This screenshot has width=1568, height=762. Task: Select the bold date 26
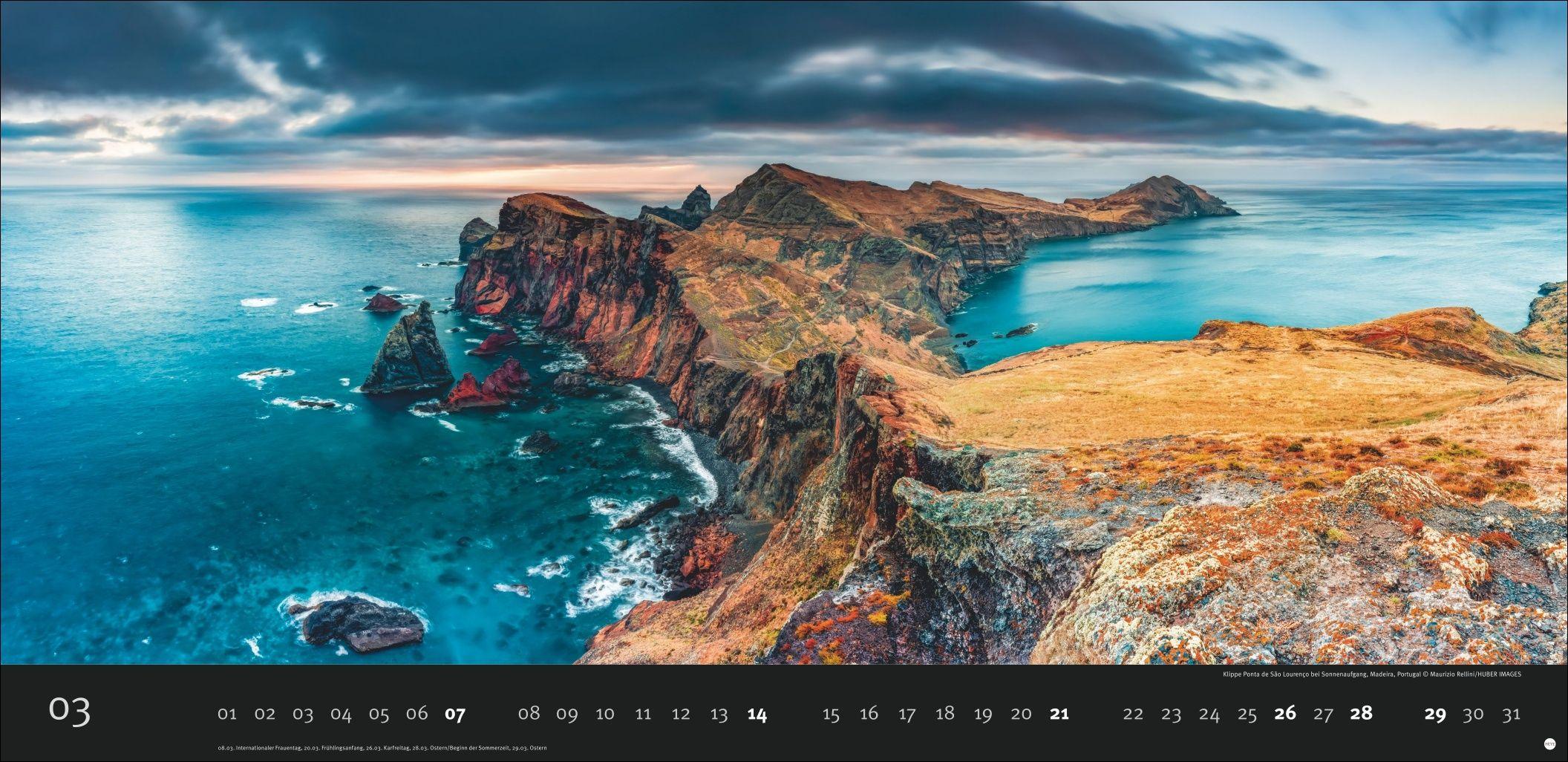point(1287,713)
